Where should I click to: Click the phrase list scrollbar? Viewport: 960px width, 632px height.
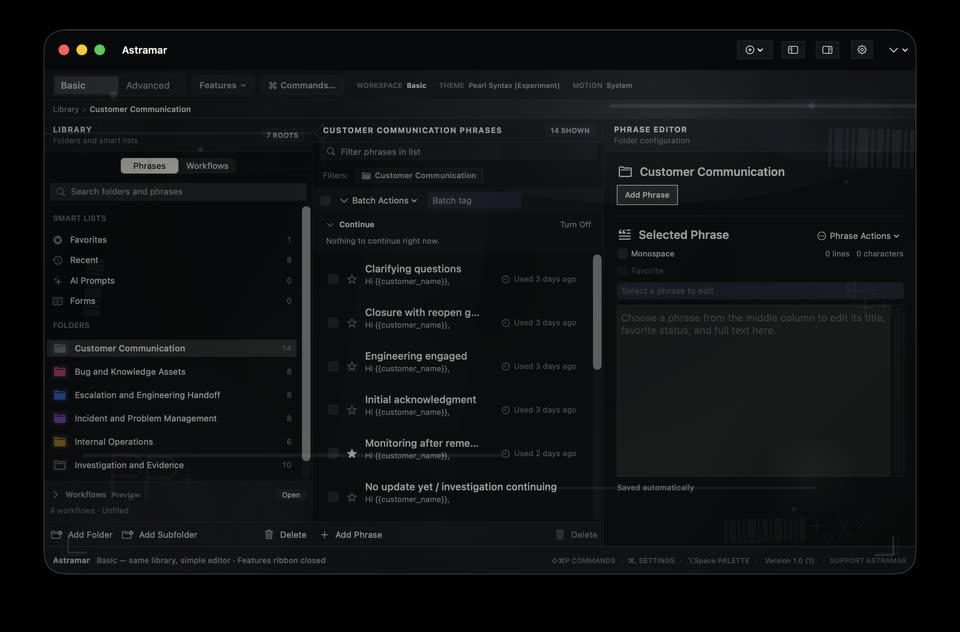point(597,312)
